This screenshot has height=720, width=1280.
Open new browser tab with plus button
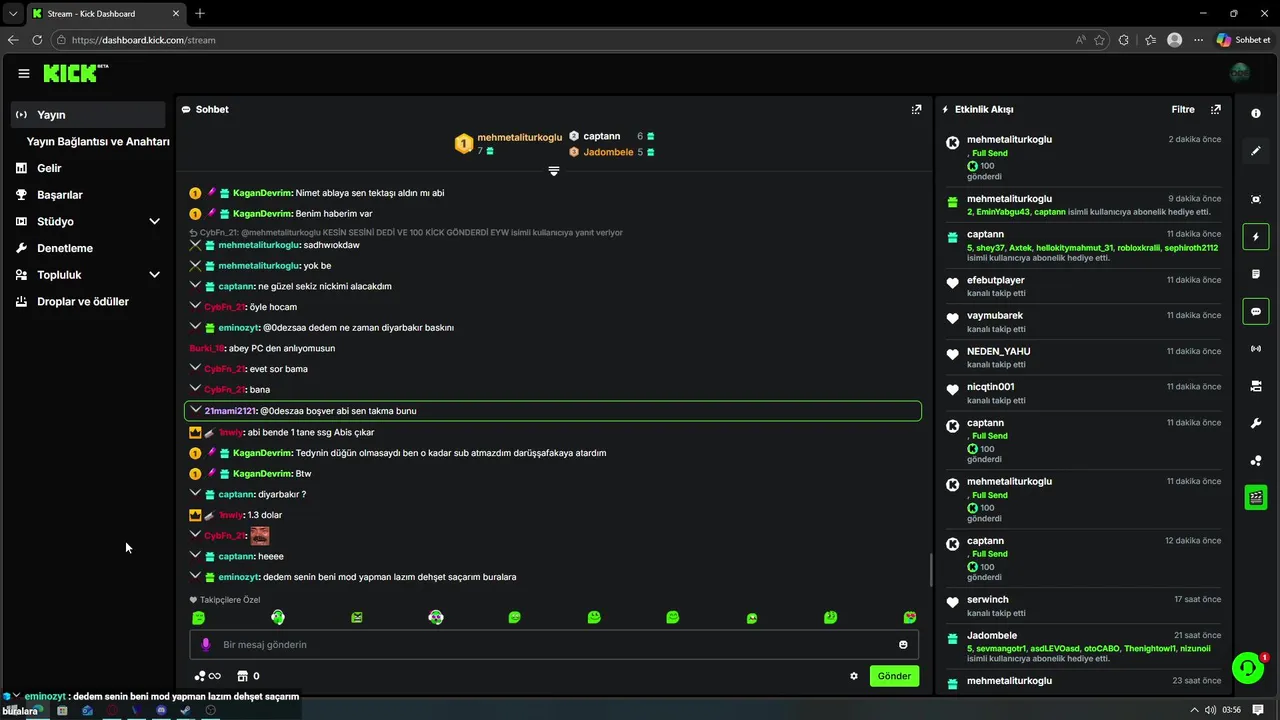coord(200,13)
